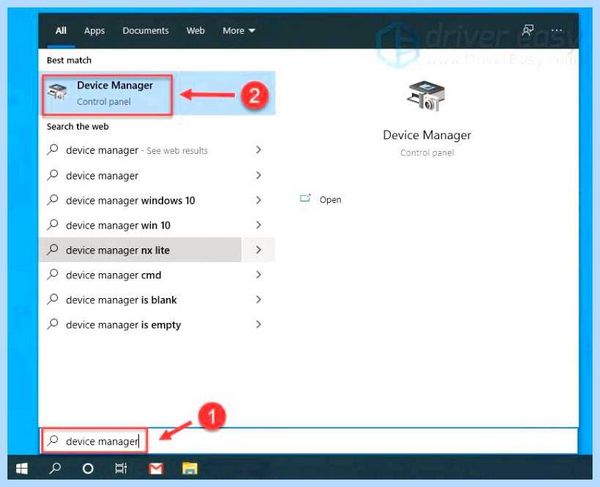600x487 pixels.
Task: Click the feedback person icon in header
Action: pos(528,30)
